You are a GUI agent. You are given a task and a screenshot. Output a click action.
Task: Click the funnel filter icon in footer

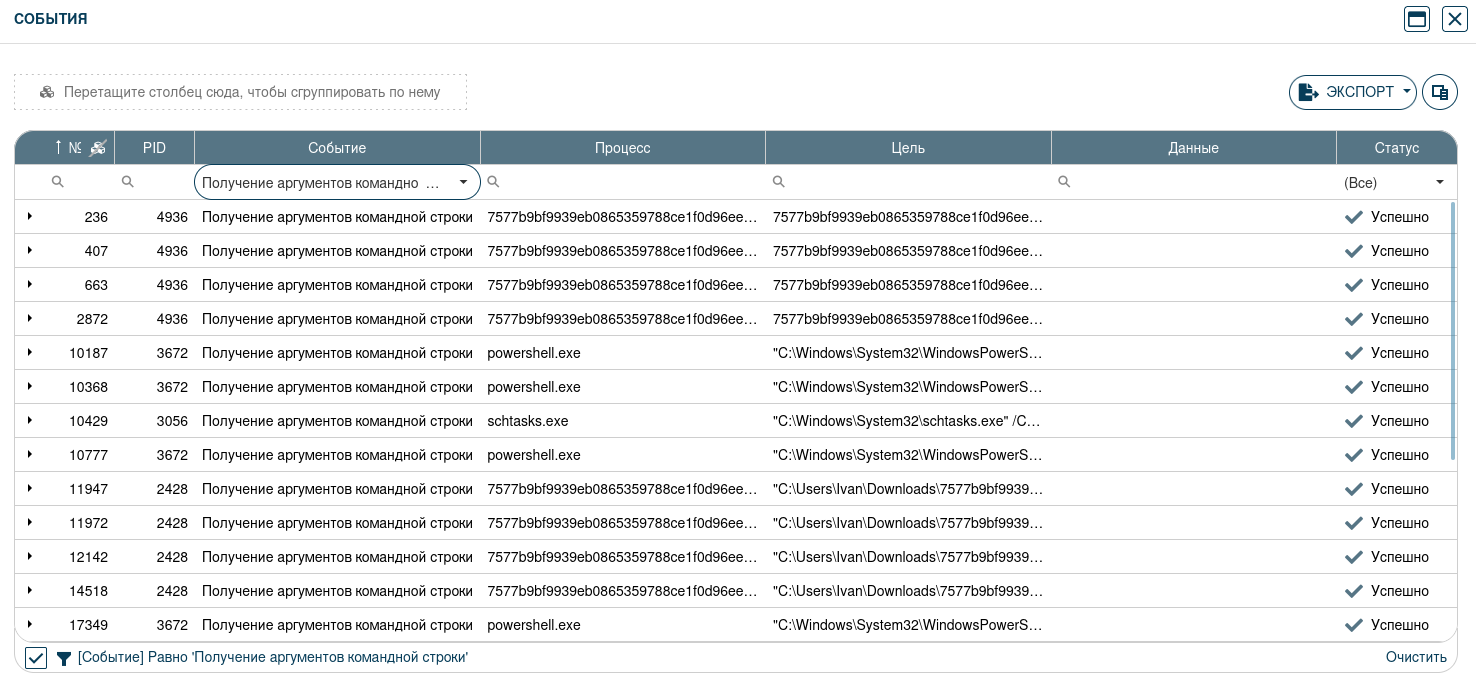64,658
